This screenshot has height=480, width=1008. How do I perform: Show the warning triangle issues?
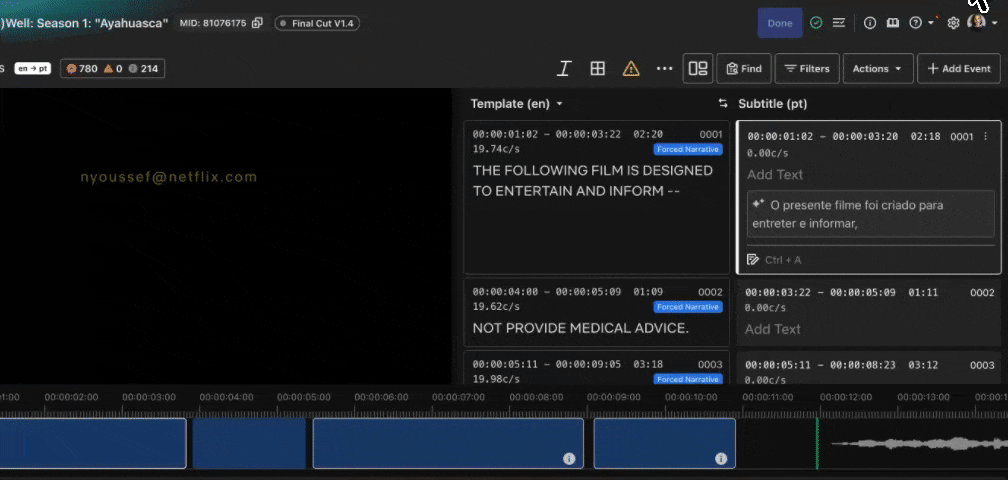(x=631, y=69)
